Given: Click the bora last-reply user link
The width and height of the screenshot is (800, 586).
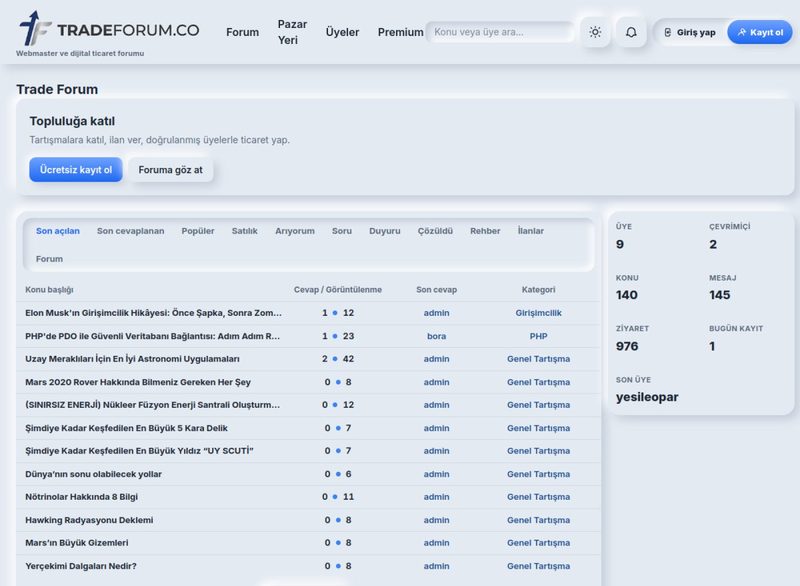Looking at the screenshot, I should coord(436,336).
